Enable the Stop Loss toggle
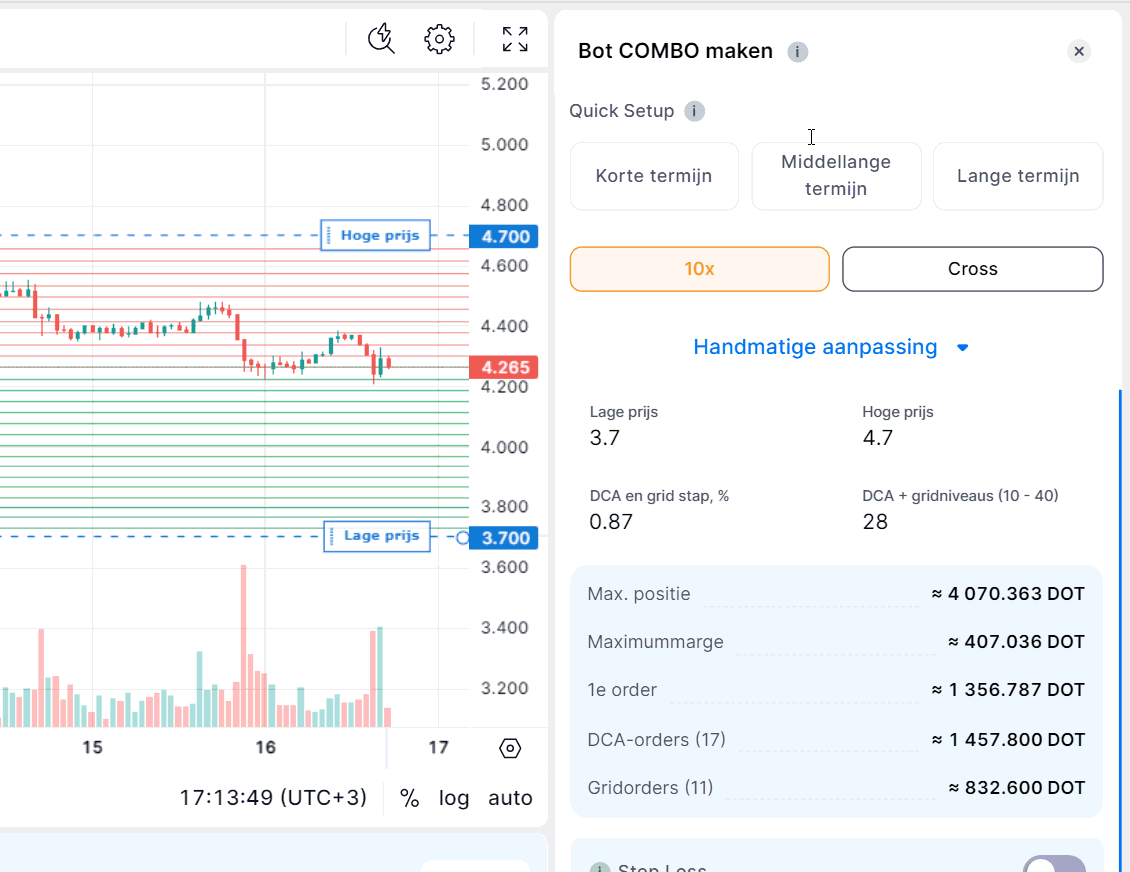1130x872 pixels. (1053, 866)
